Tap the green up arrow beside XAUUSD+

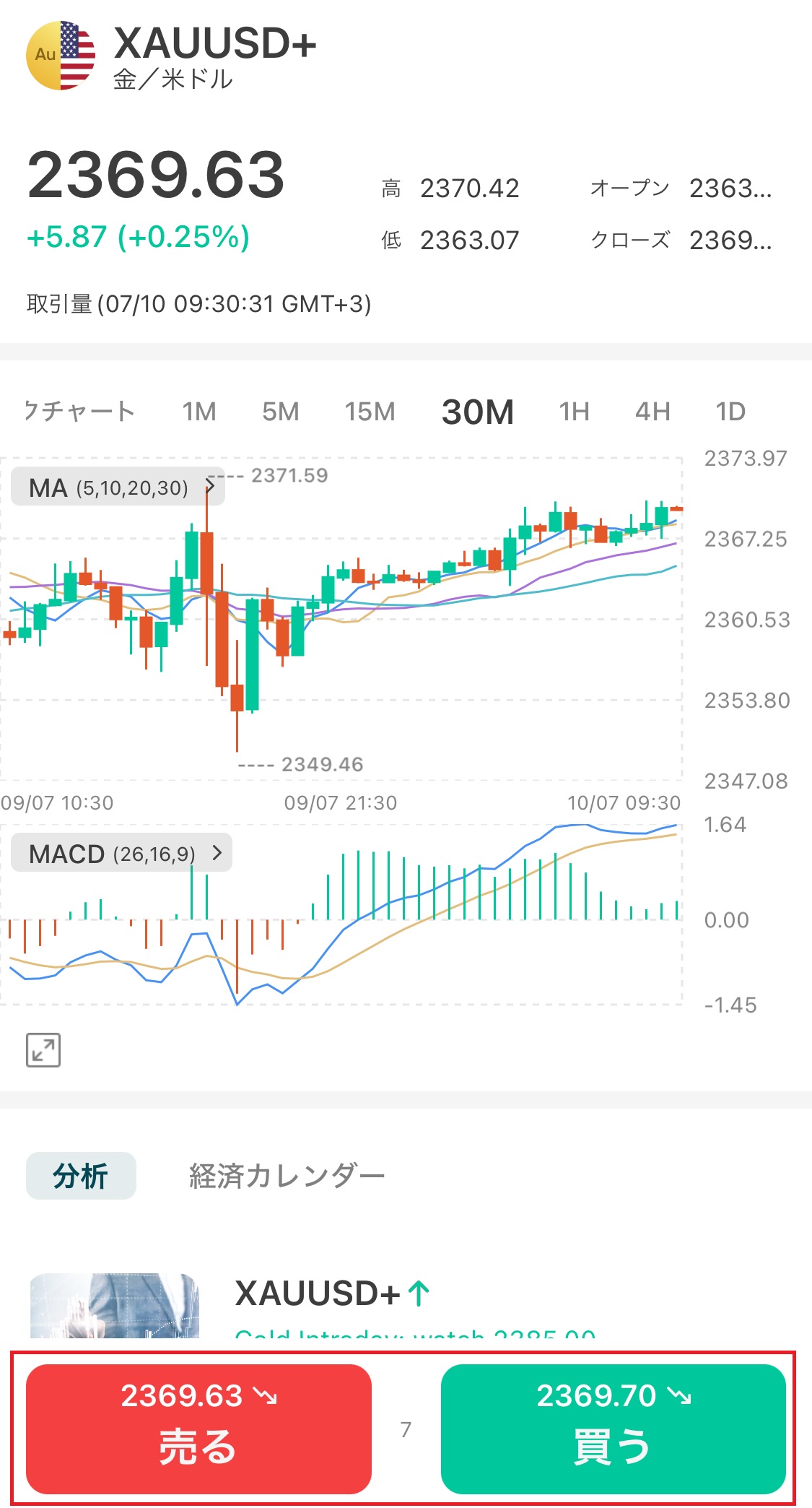(419, 1293)
